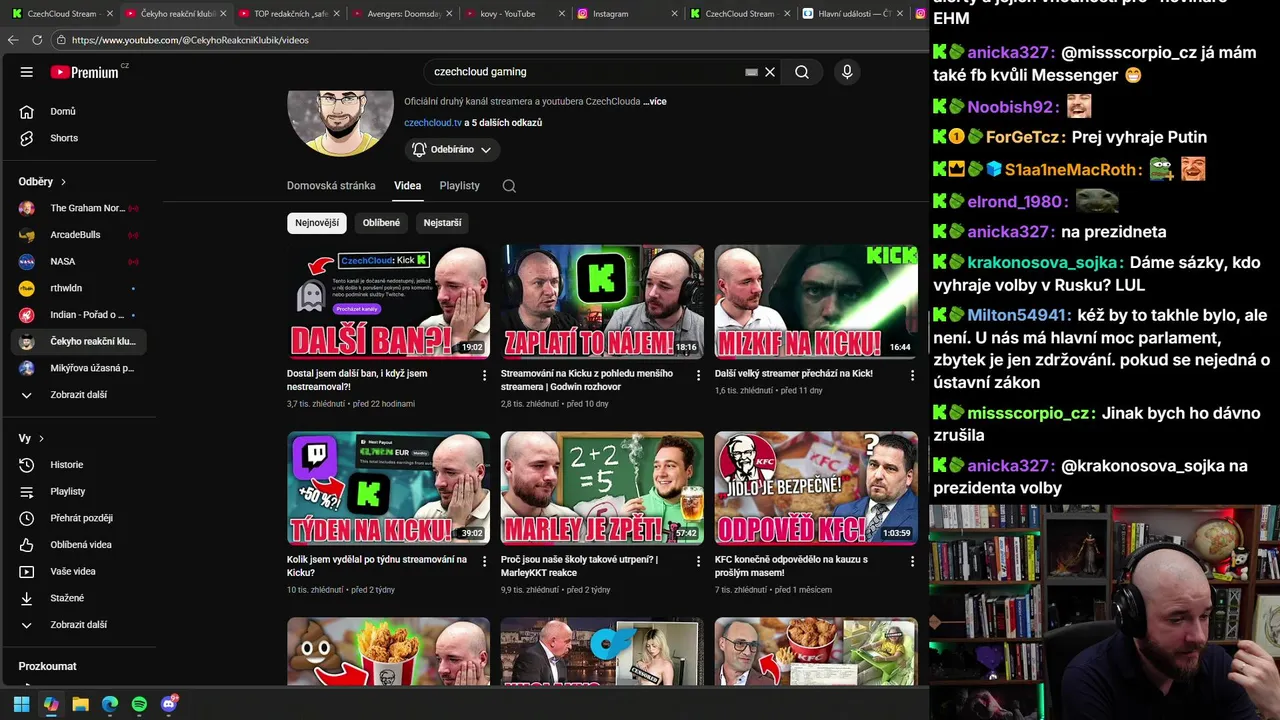This screenshot has height=720, width=1280.
Task: Click the magnifier search button
Action: tap(802, 72)
